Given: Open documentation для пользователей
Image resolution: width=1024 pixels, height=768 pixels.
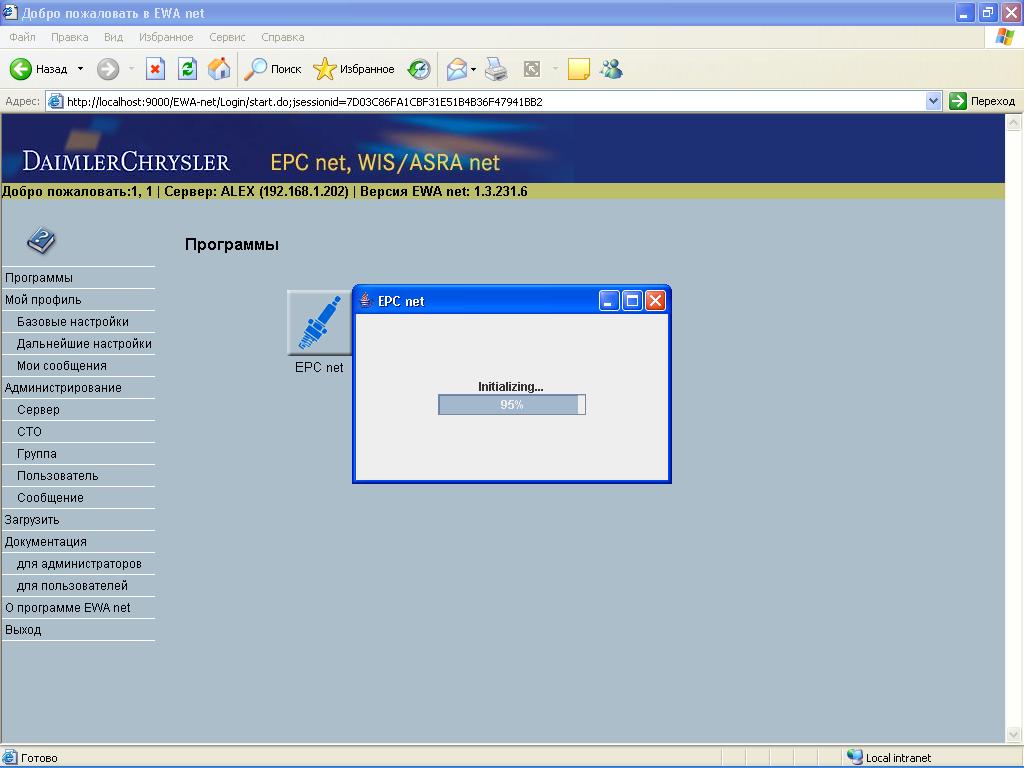Looking at the screenshot, I should (x=72, y=586).
